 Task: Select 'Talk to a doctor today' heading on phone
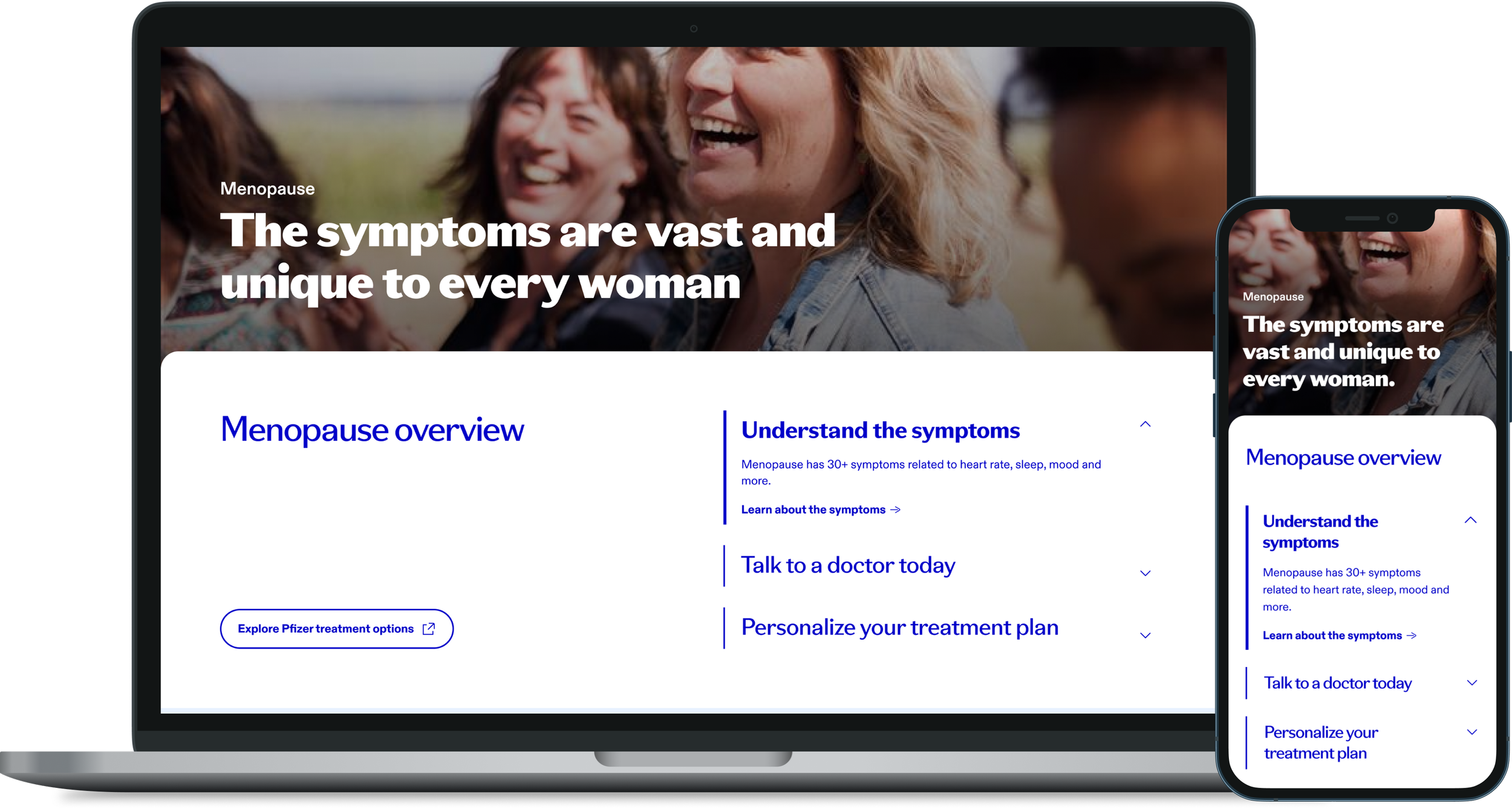1337,683
